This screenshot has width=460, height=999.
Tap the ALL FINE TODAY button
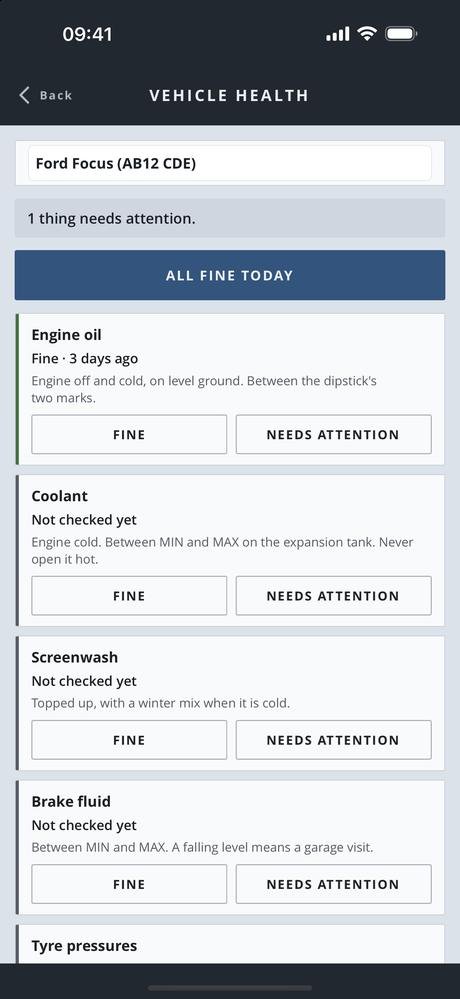click(x=229, y=275)
